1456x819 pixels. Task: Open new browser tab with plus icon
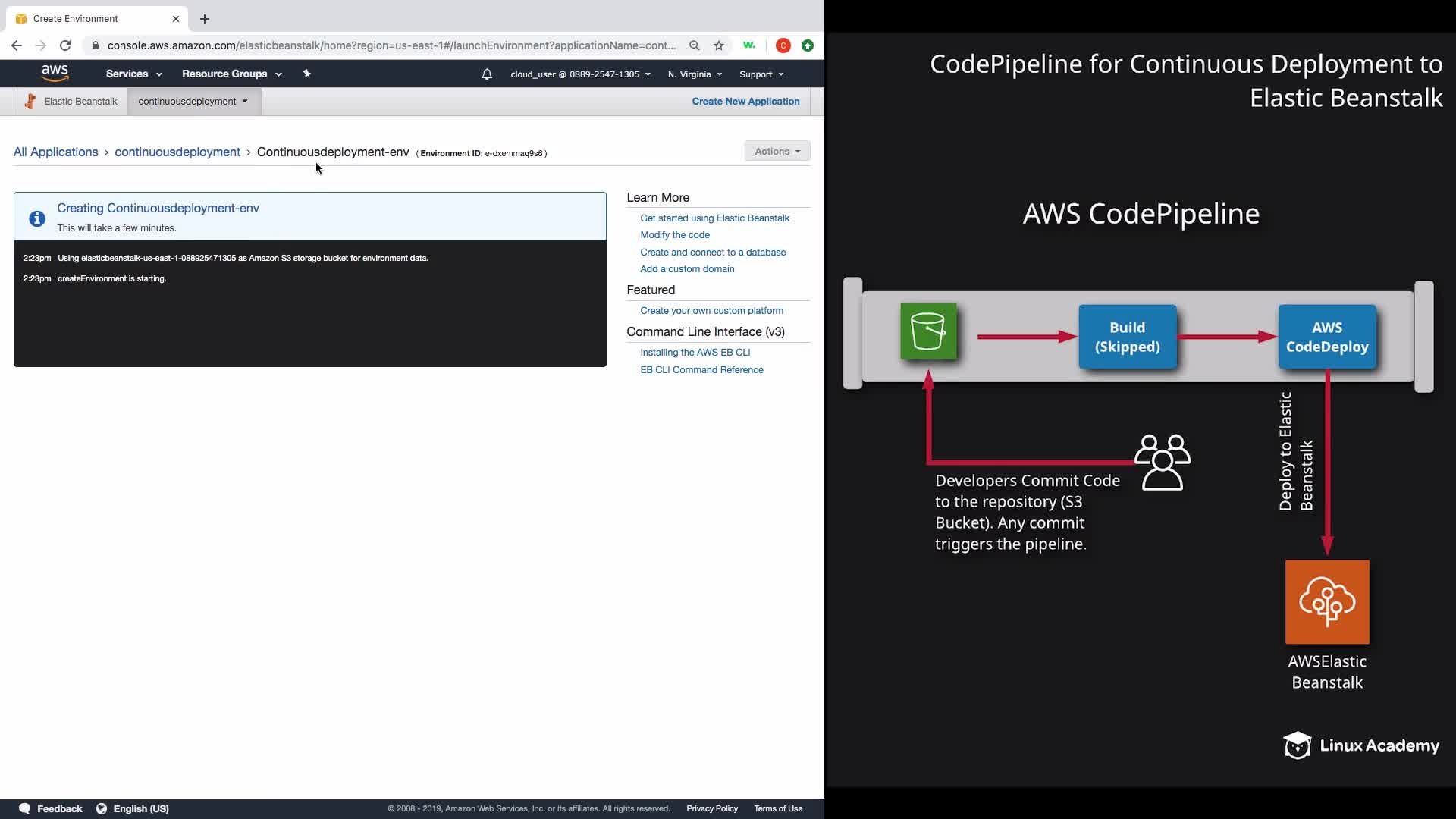(x=204, y=19)
